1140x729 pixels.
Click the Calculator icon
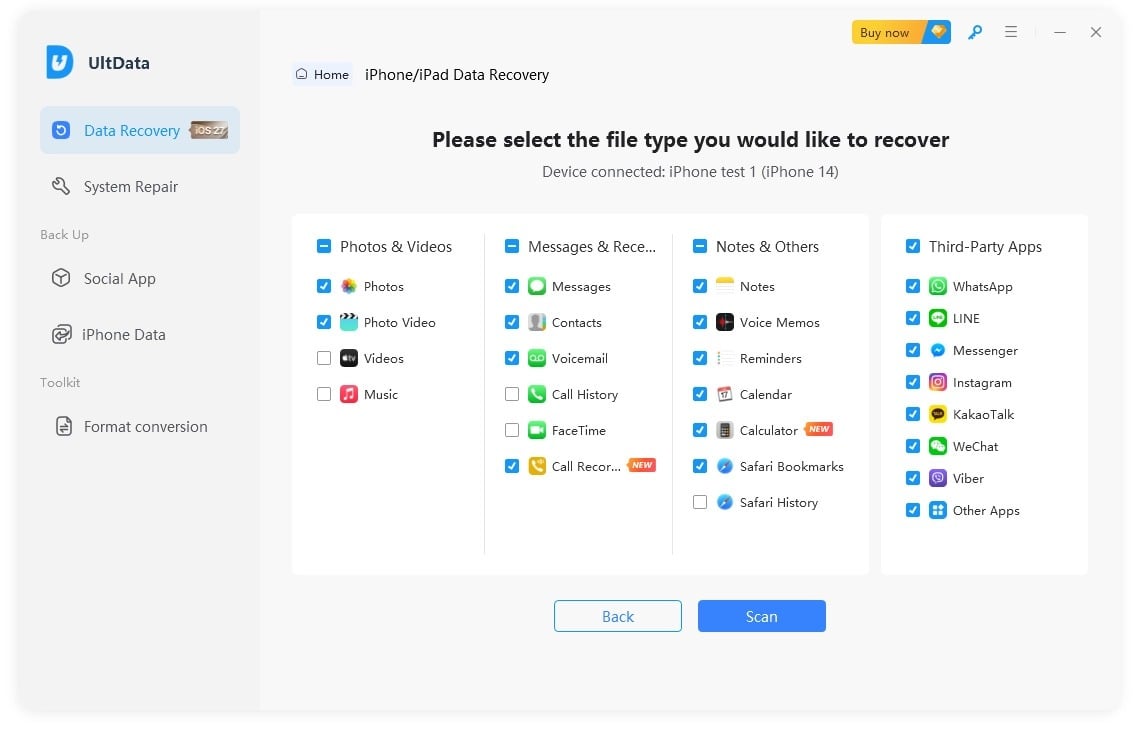pos(725,430)
